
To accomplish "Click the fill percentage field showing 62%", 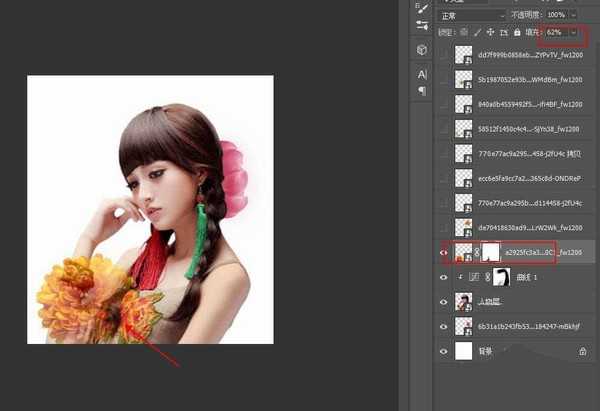I will 555,33.
